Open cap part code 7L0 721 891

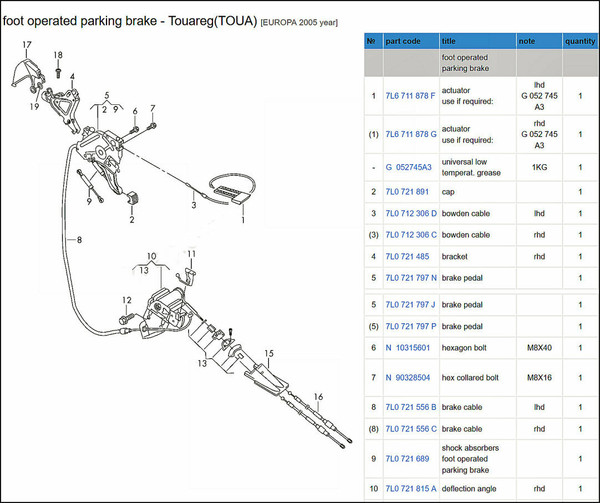405,191
